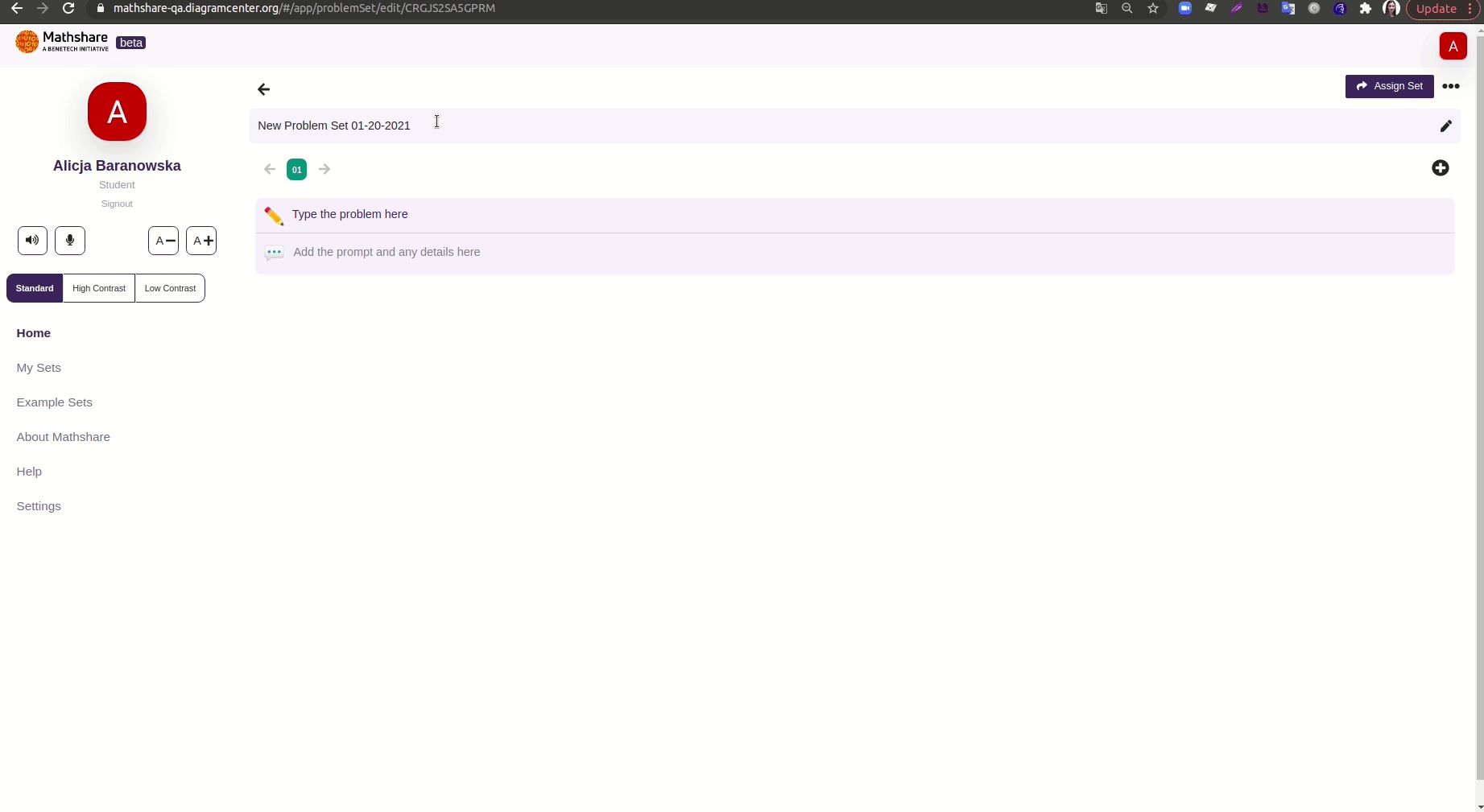1484x812 pixels.
Task: Click the Assign Set button
Action: [1390, 86]
